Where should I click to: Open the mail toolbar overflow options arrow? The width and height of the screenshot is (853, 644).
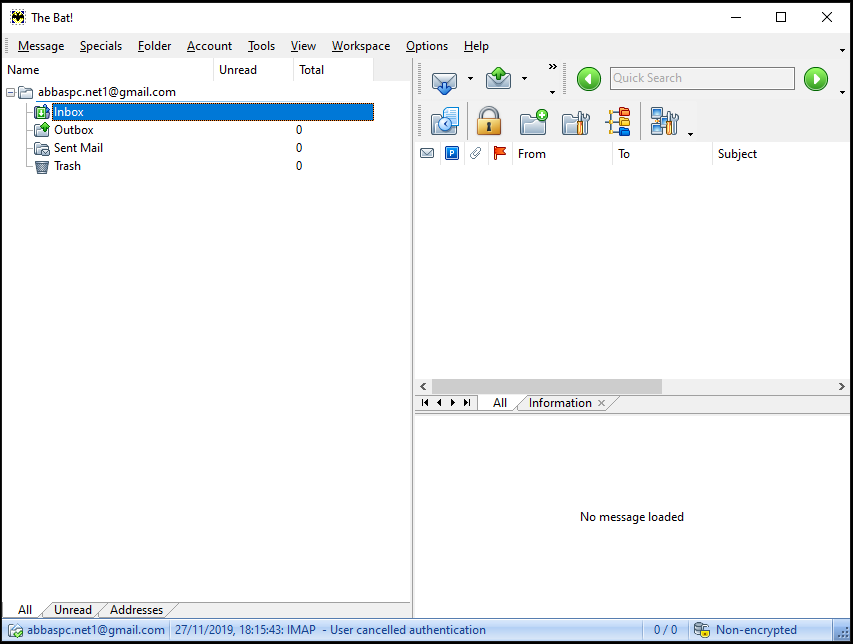(x=553, y=92)
